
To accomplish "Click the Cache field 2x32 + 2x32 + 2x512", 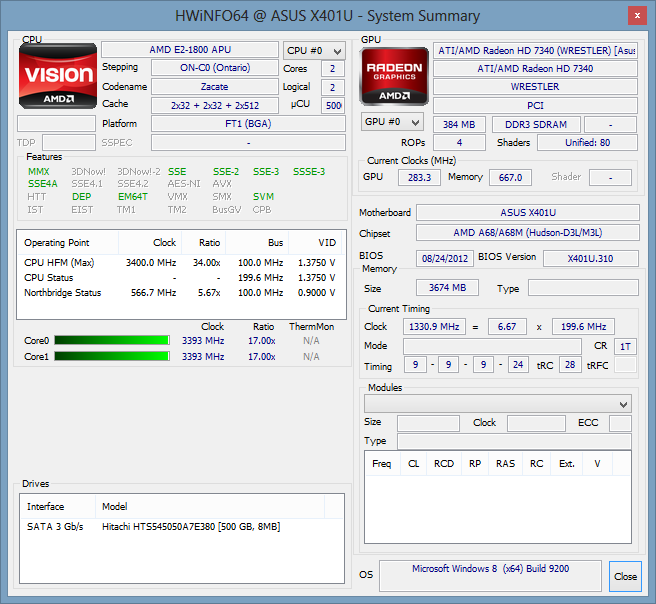I will coord(215,105).
